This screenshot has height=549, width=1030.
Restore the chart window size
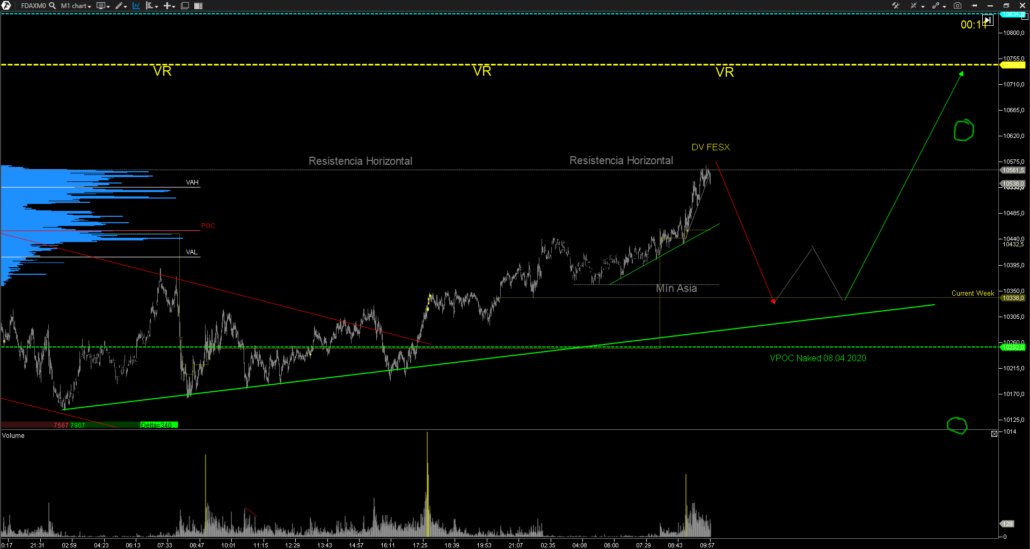[x=1006, y=5]
